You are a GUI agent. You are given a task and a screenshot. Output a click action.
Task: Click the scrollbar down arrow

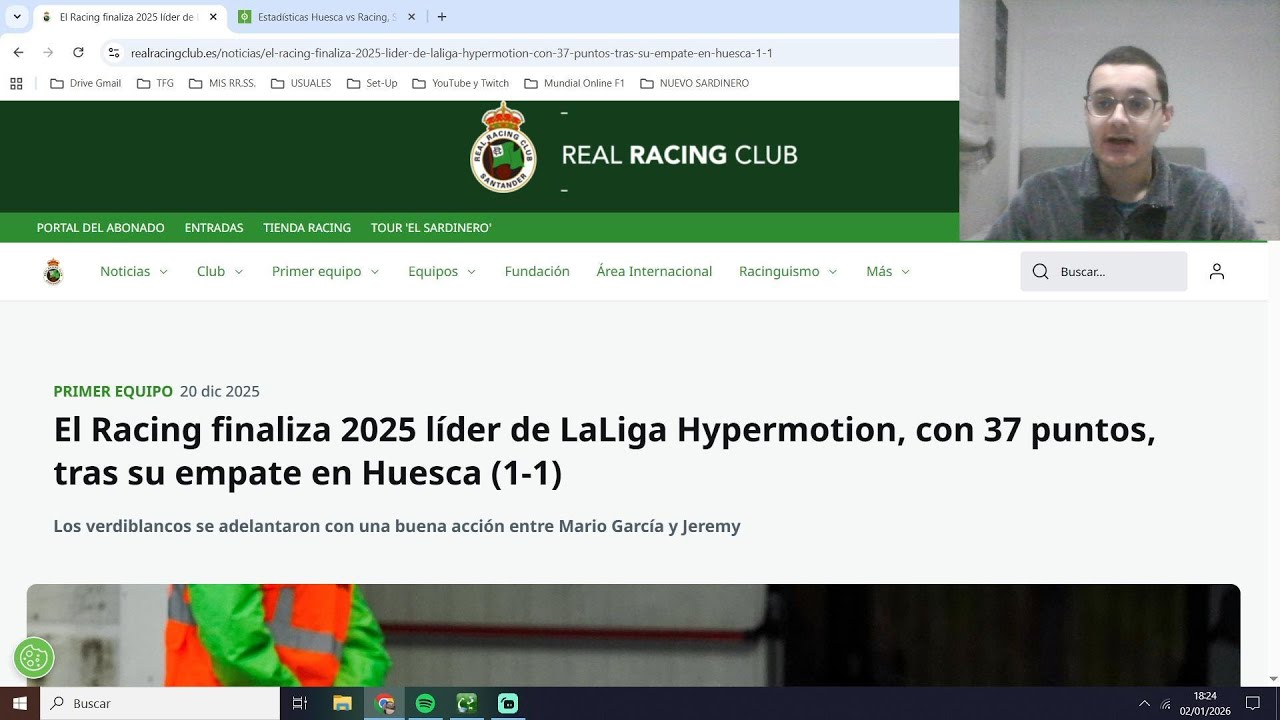point(1273,679)
